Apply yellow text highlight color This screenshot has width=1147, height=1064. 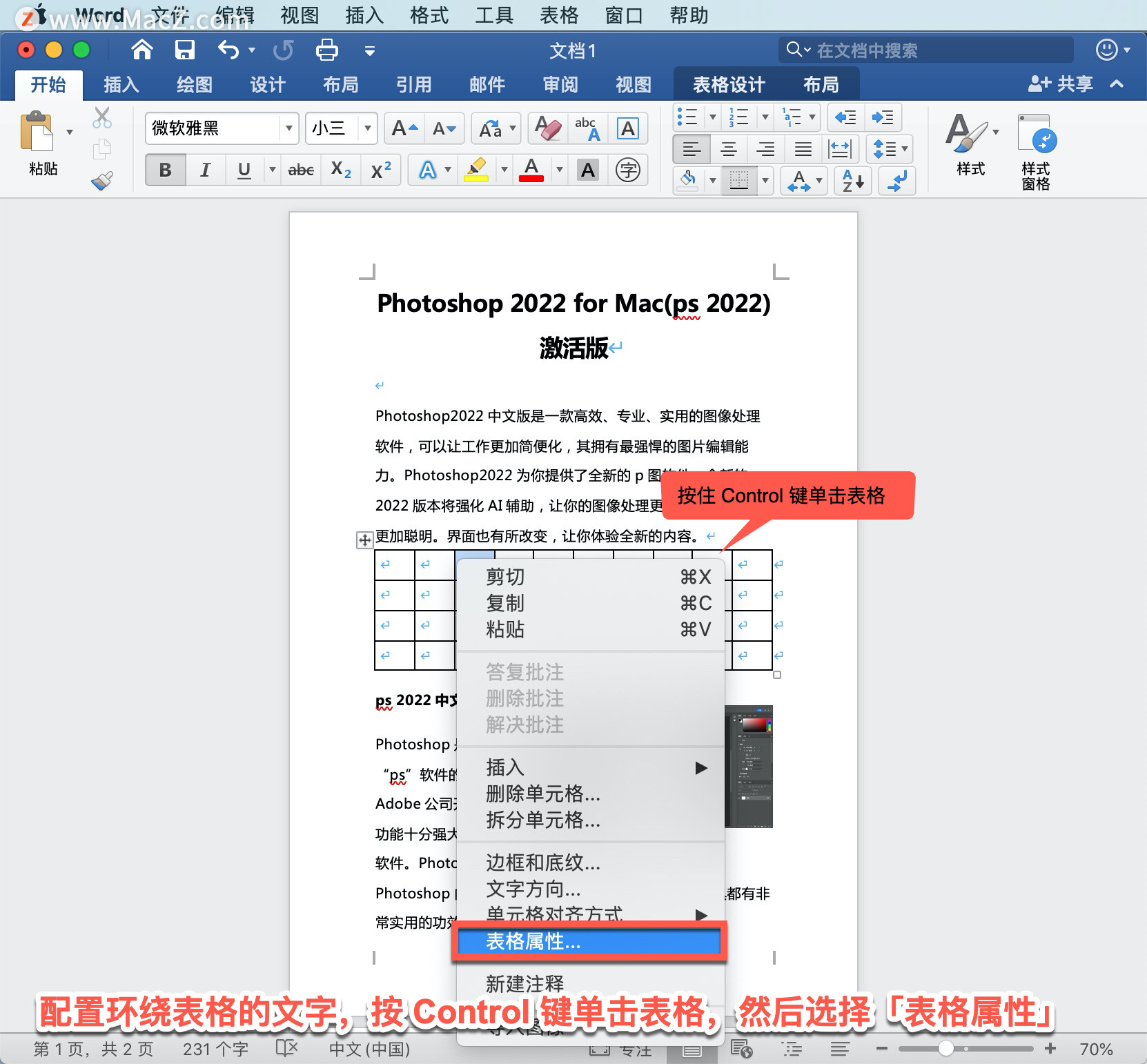(x=476, y=170)
